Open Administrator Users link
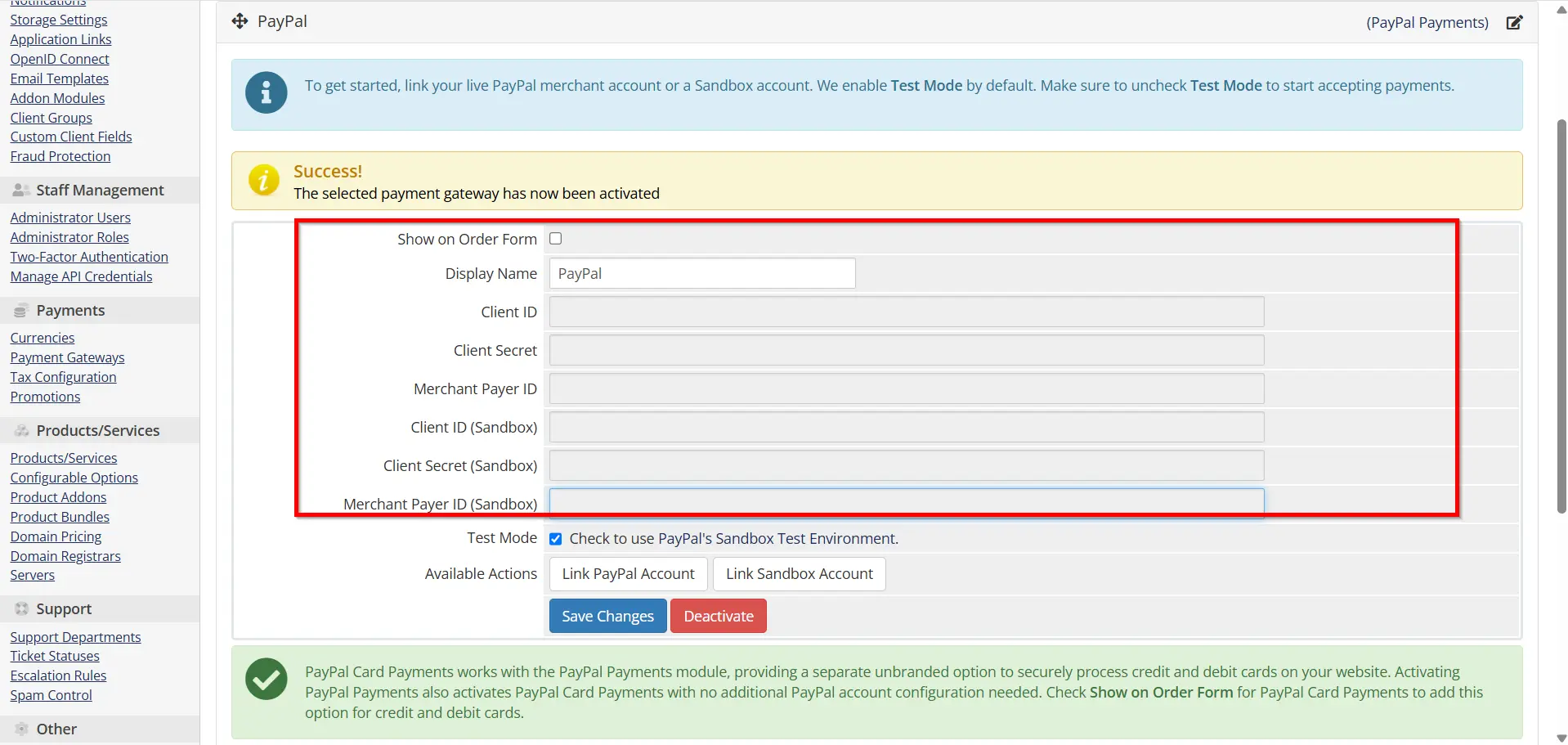 [70, 218]
